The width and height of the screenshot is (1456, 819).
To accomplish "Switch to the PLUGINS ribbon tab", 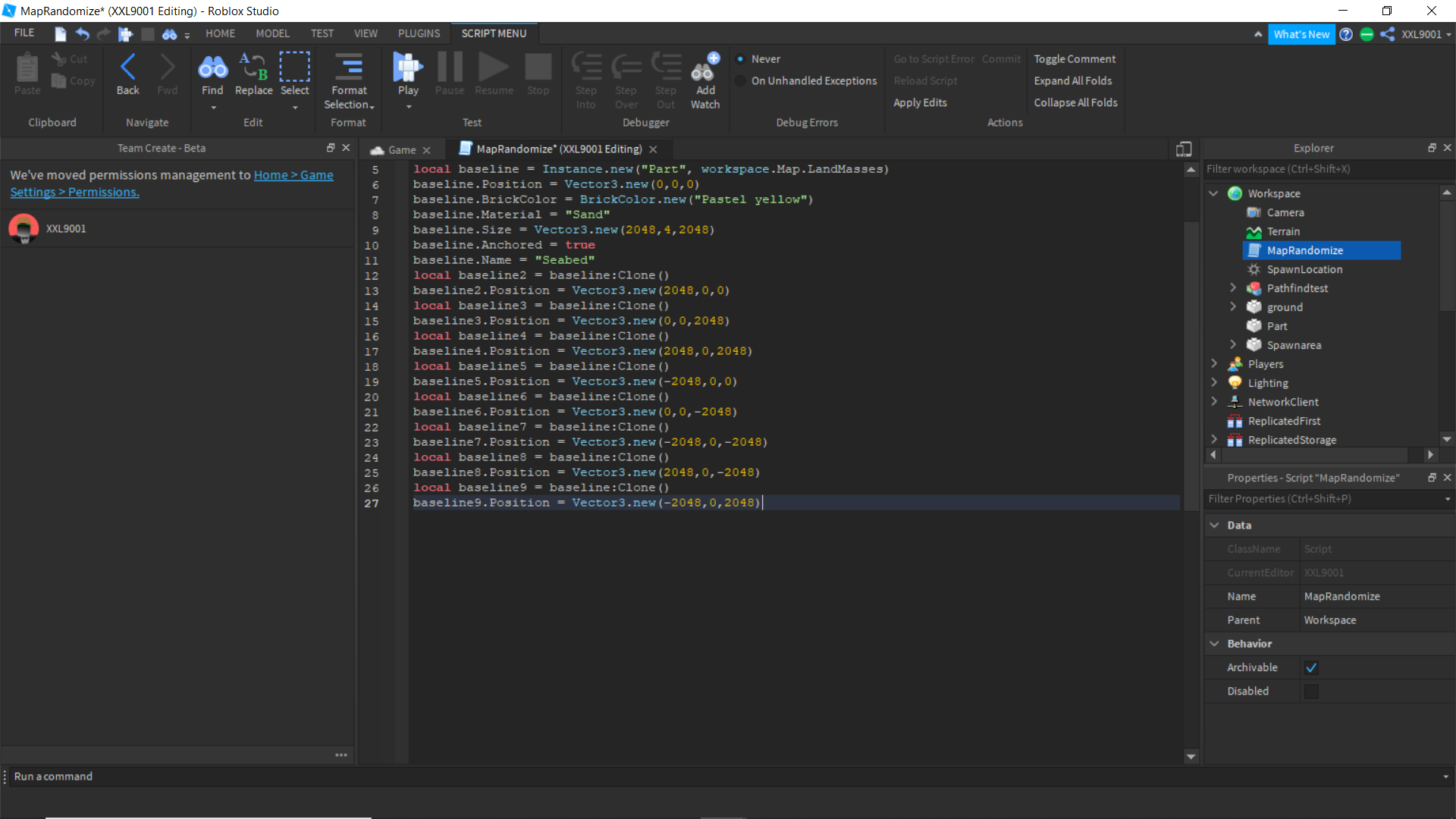I will coord(419,33).
